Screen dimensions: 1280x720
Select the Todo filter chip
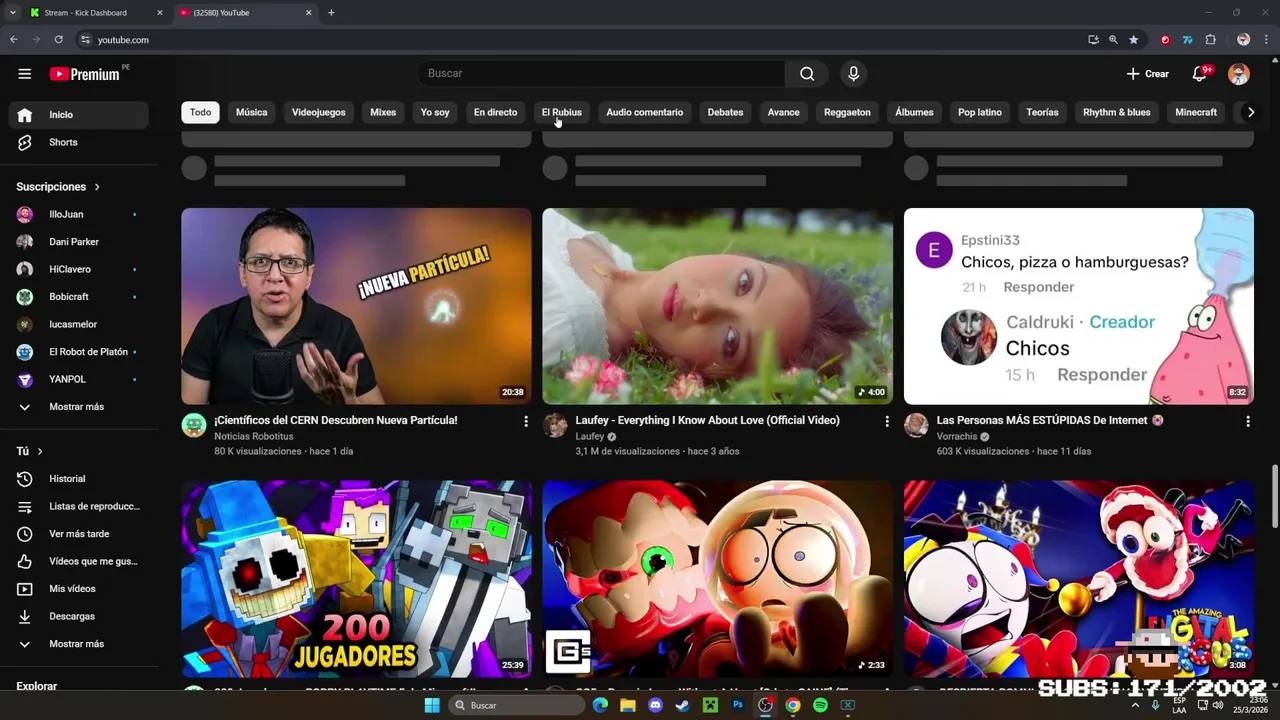tap(201, 112)
